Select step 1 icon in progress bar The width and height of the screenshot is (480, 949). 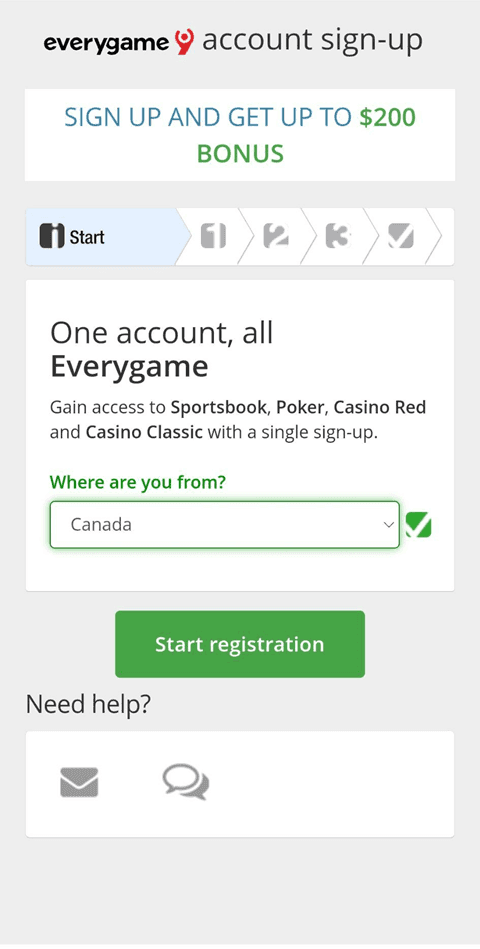tap(213, 236)
